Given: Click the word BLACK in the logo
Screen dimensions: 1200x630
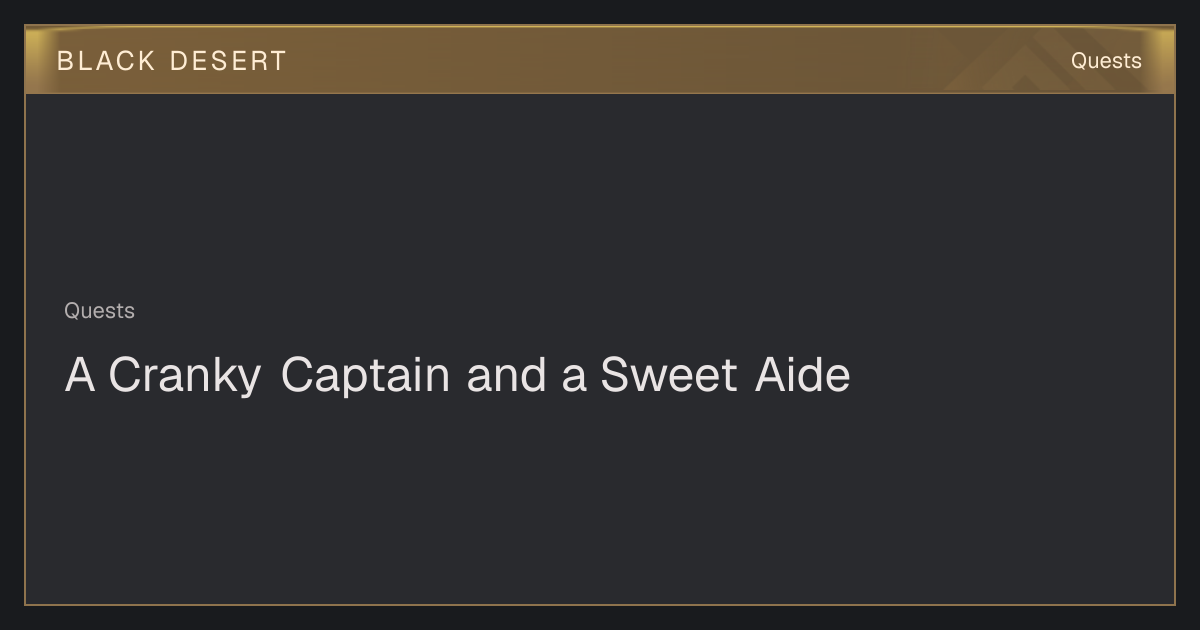Looking at the screenshot, I should 106,61.
